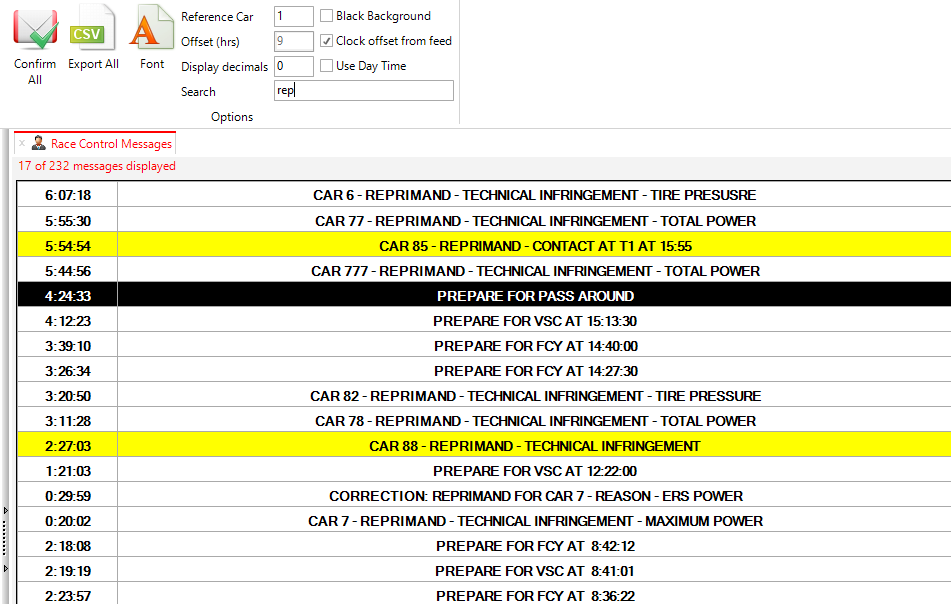This screenshot has width=951, height=604.
Task: Click the Offset (hrs) field
Action: (x=293, y=41)
